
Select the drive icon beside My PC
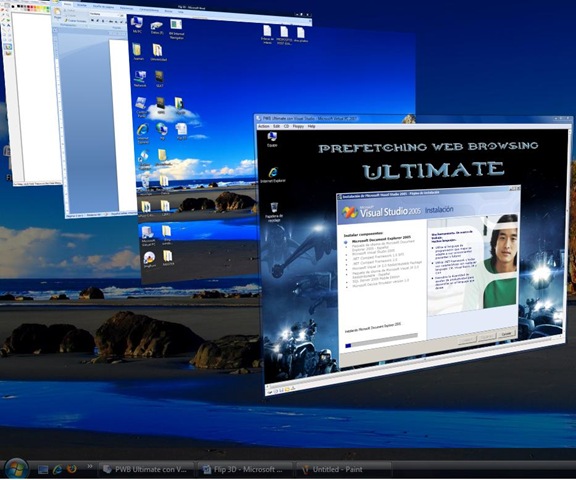click(156, 28)
